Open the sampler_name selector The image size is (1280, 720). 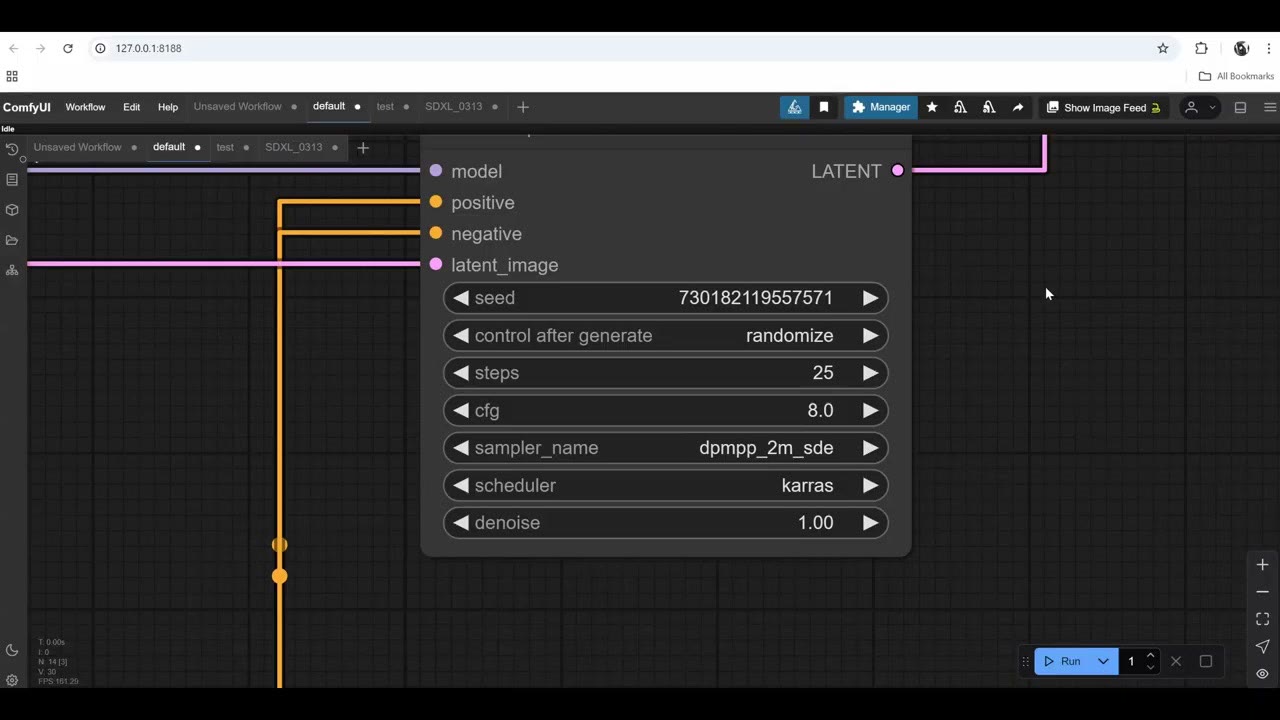[666, 448]
